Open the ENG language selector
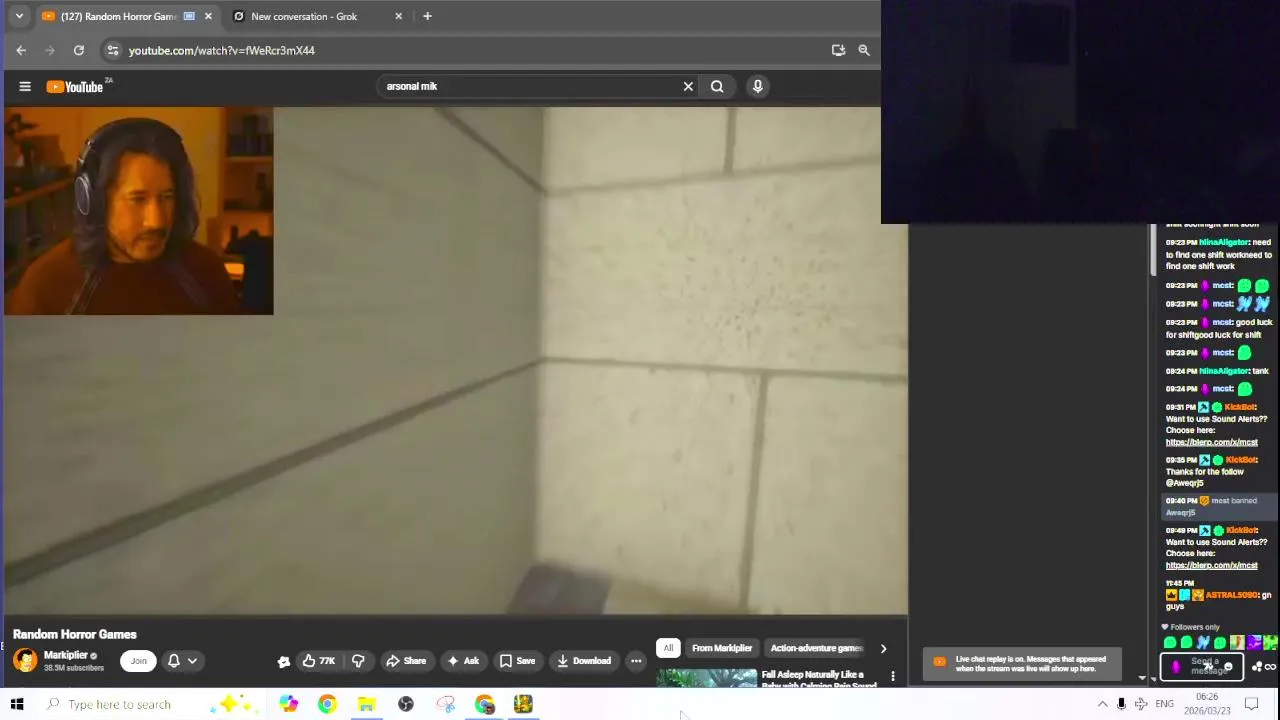The height and width of the screenshot is (720, 1280). click(x=1165, y=704)
